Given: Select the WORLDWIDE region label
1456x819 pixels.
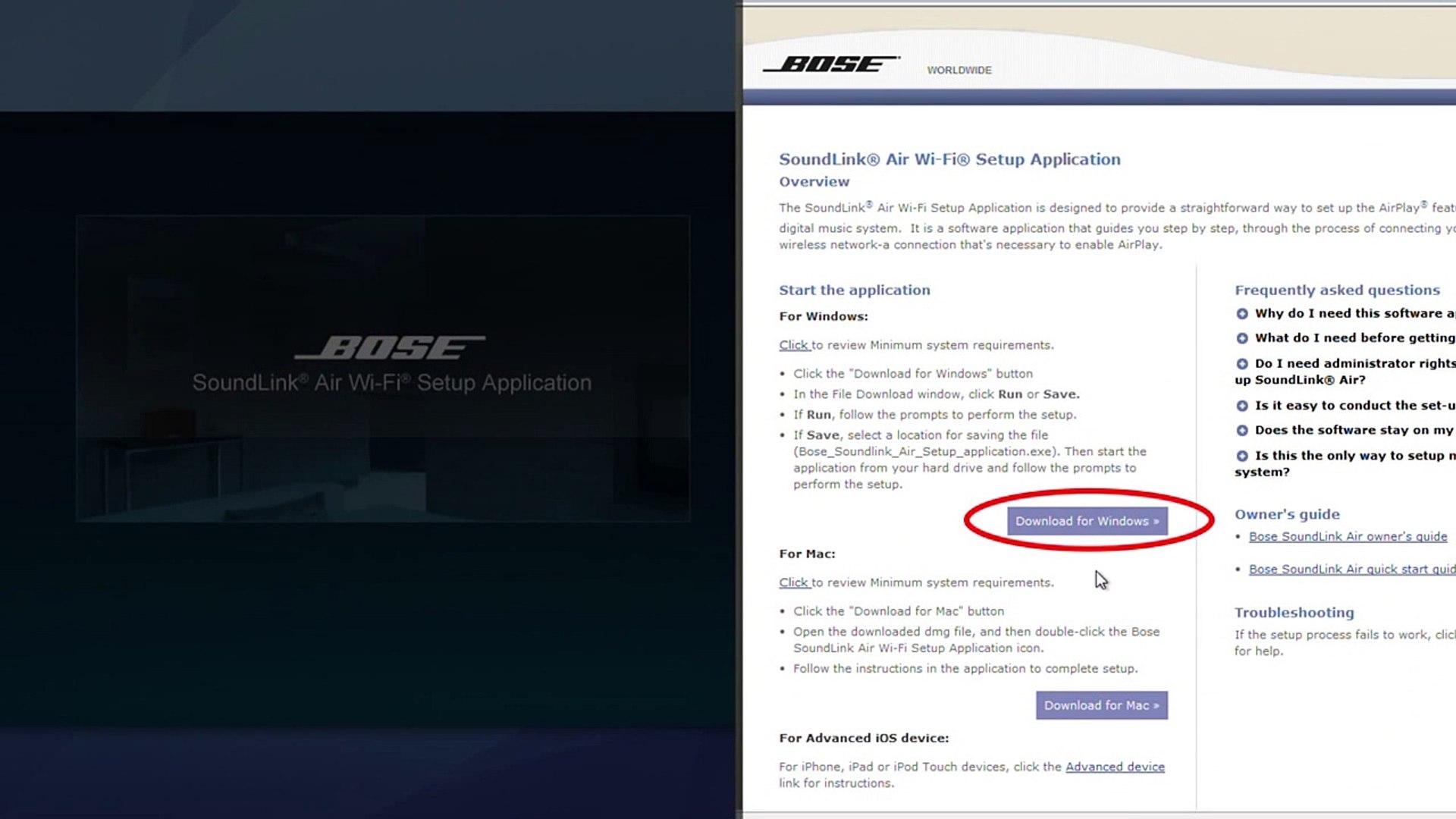Looking at the screenshot, I should [x=959, y=70].
